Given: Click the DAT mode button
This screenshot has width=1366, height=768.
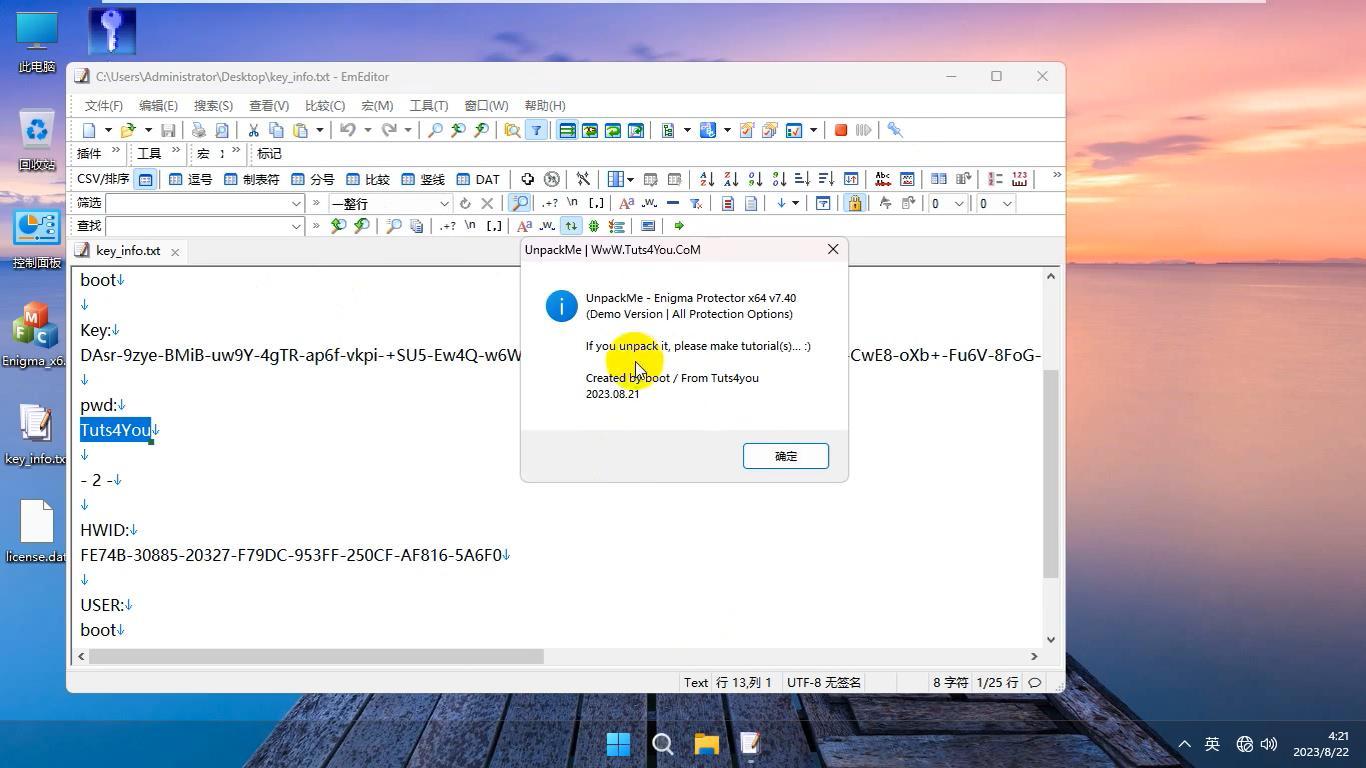Looking at the screenshot, I should coord(478,179).
